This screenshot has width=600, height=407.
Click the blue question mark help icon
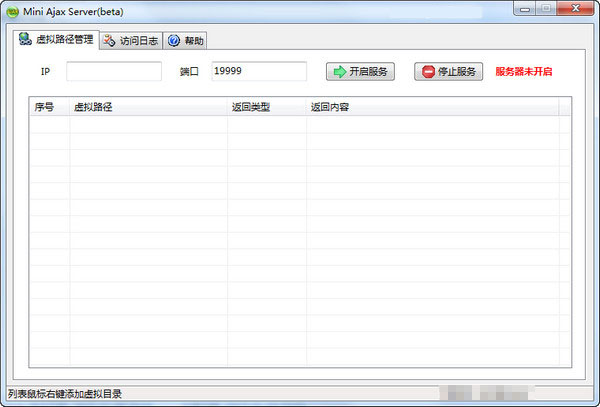click(x=173, y=41)
